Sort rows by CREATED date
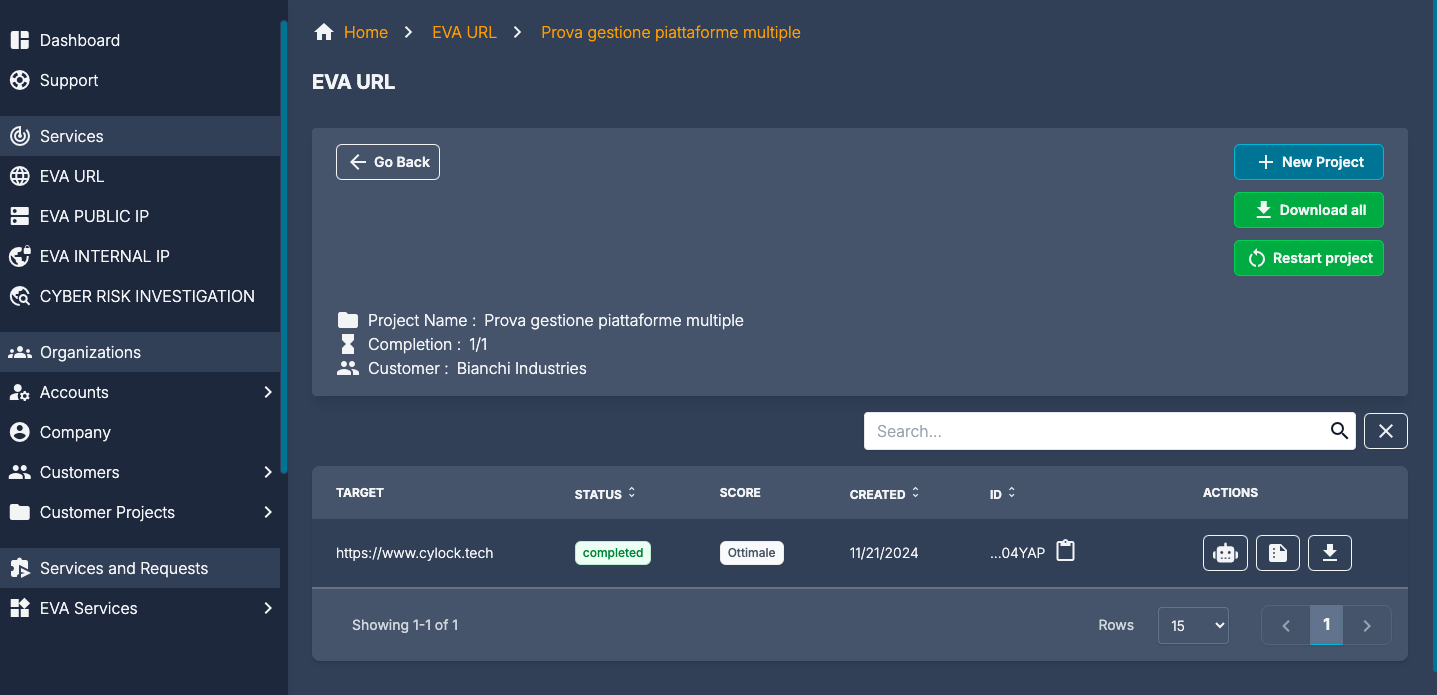 916,493
